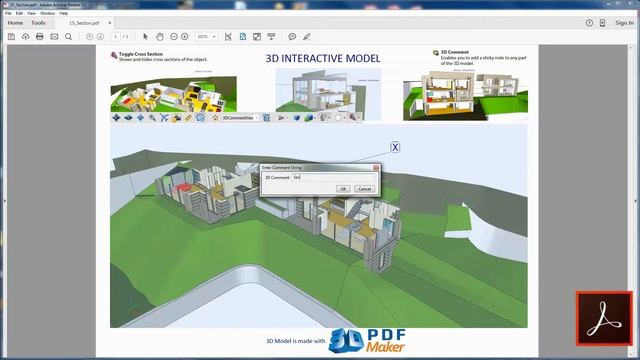Open the Window menu
The image size is (640, 360).
click(x=47, y=13)
